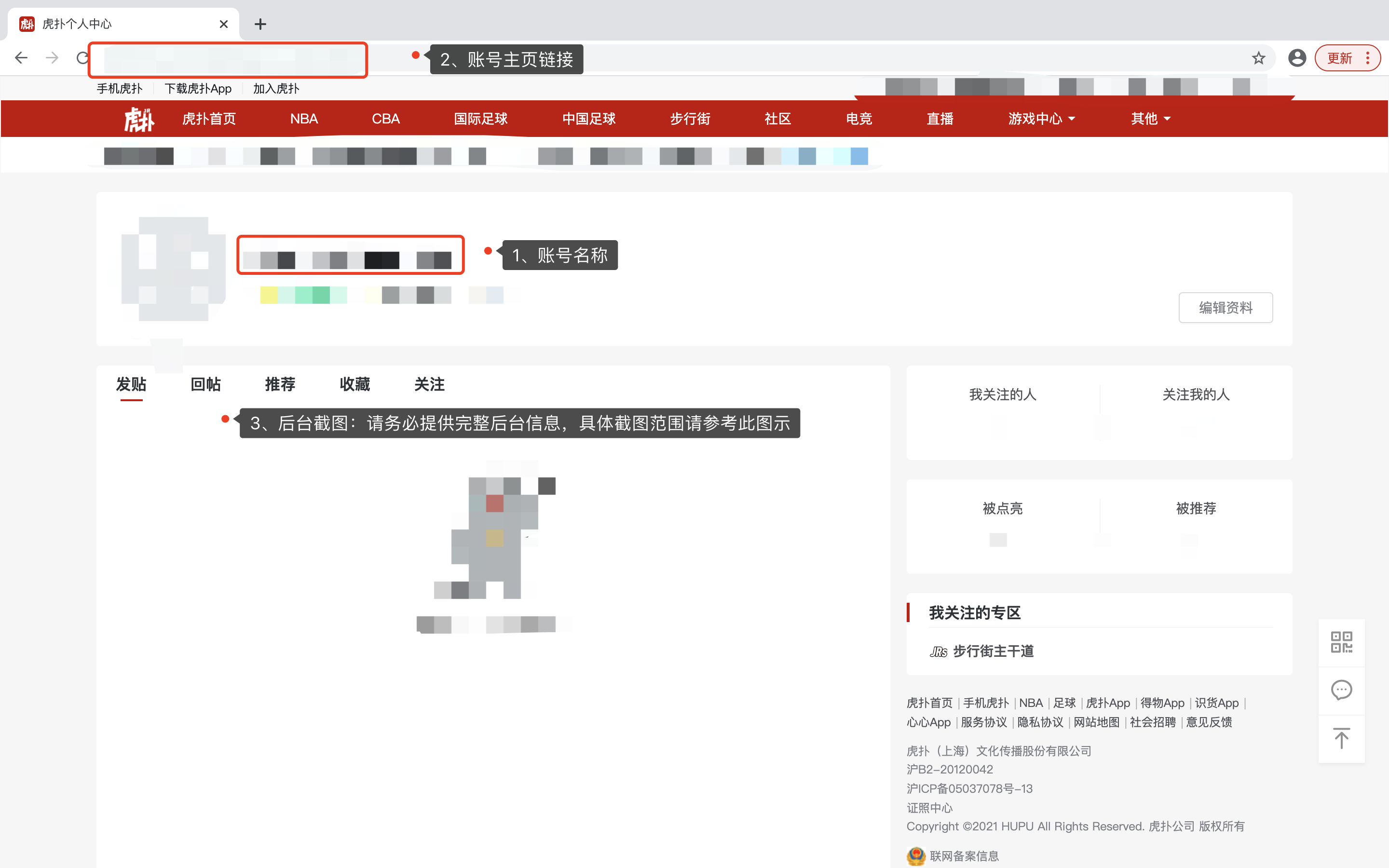Expand the 游戏中心 dropdown

(x=1041, y=119)
